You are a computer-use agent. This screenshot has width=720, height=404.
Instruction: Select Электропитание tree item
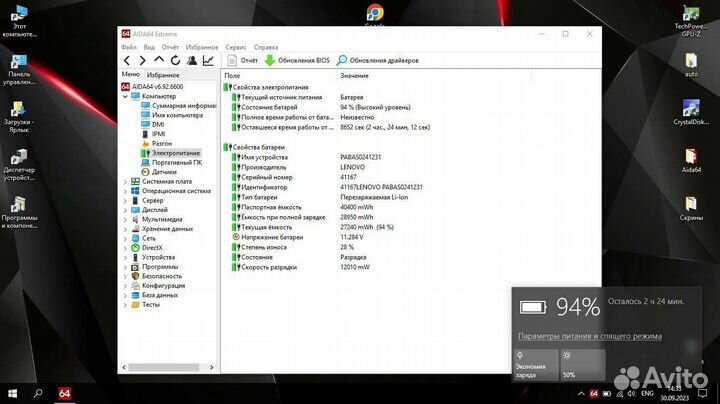[x=171, y=153]
